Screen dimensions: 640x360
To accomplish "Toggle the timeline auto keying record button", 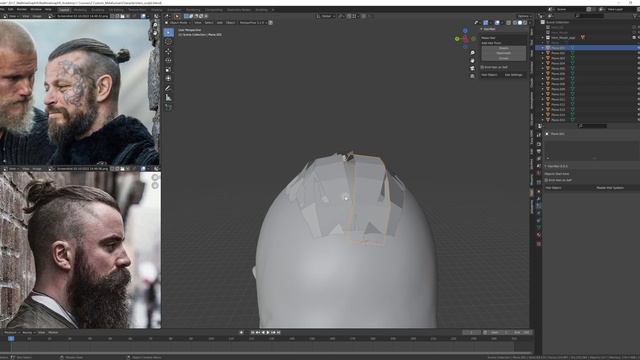I will (241, 332).
